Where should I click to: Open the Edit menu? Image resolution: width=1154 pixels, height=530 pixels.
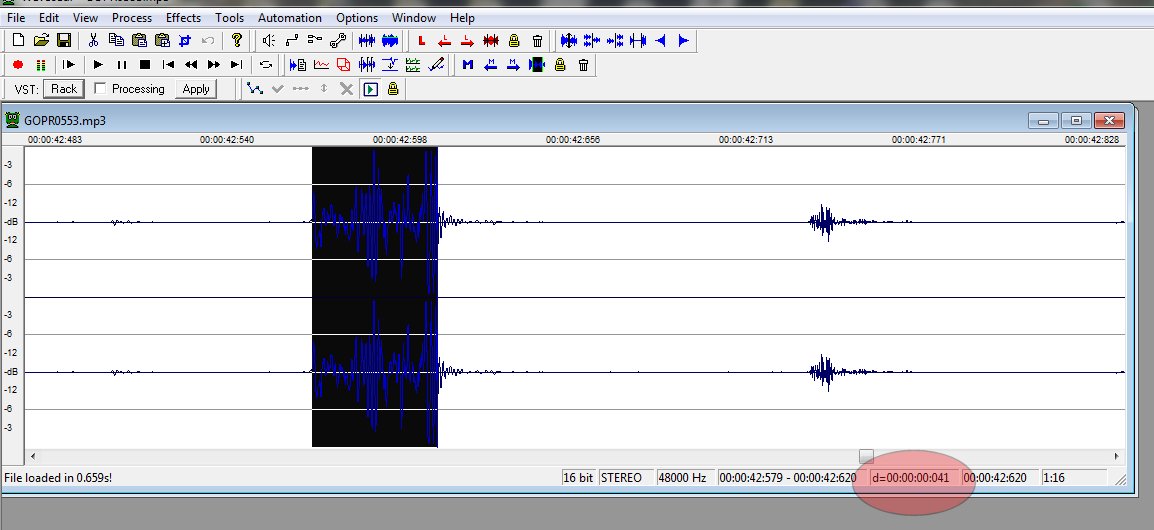pyautogui.click(x=49, y=18)
